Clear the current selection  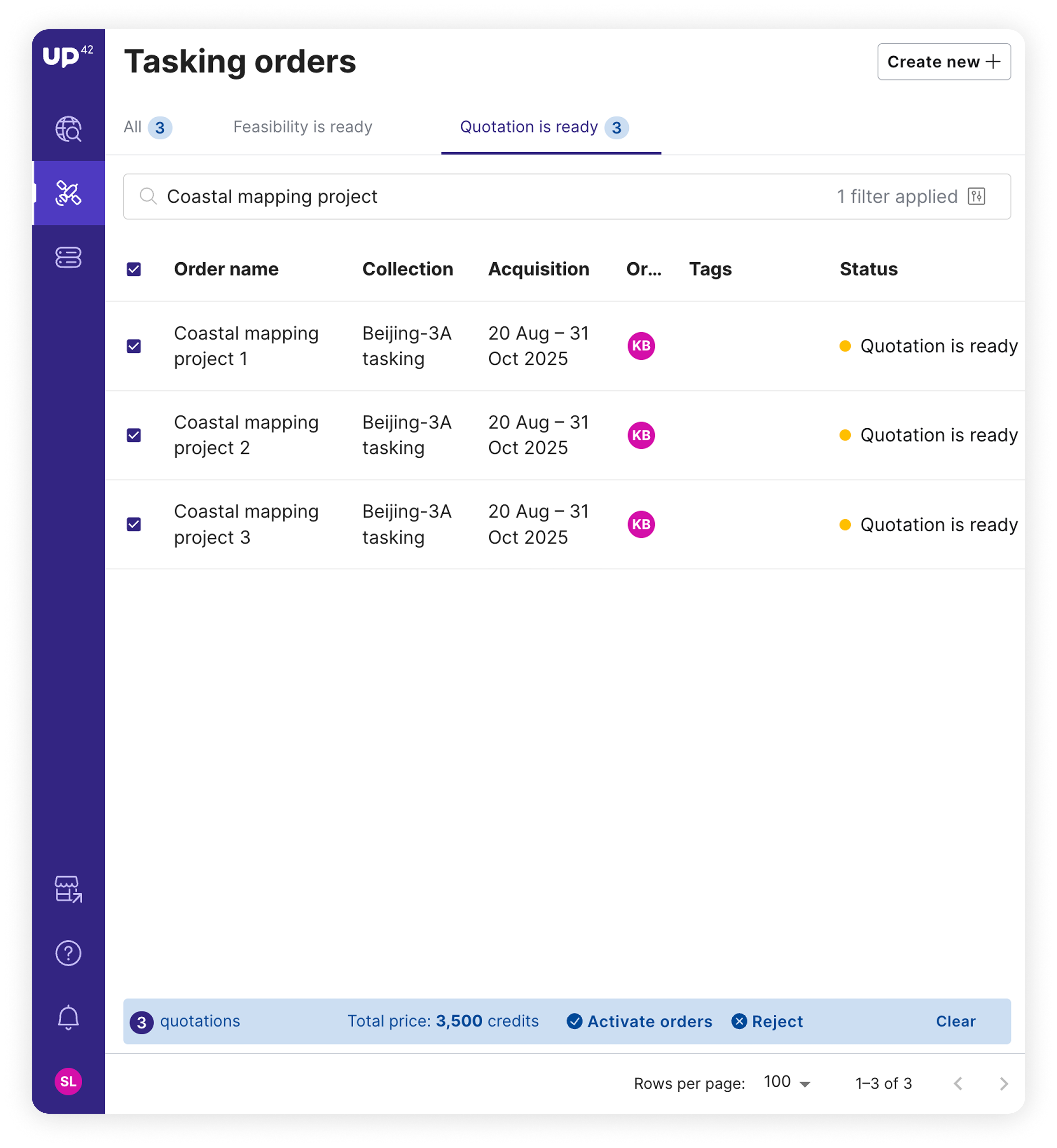[955, 1021]
